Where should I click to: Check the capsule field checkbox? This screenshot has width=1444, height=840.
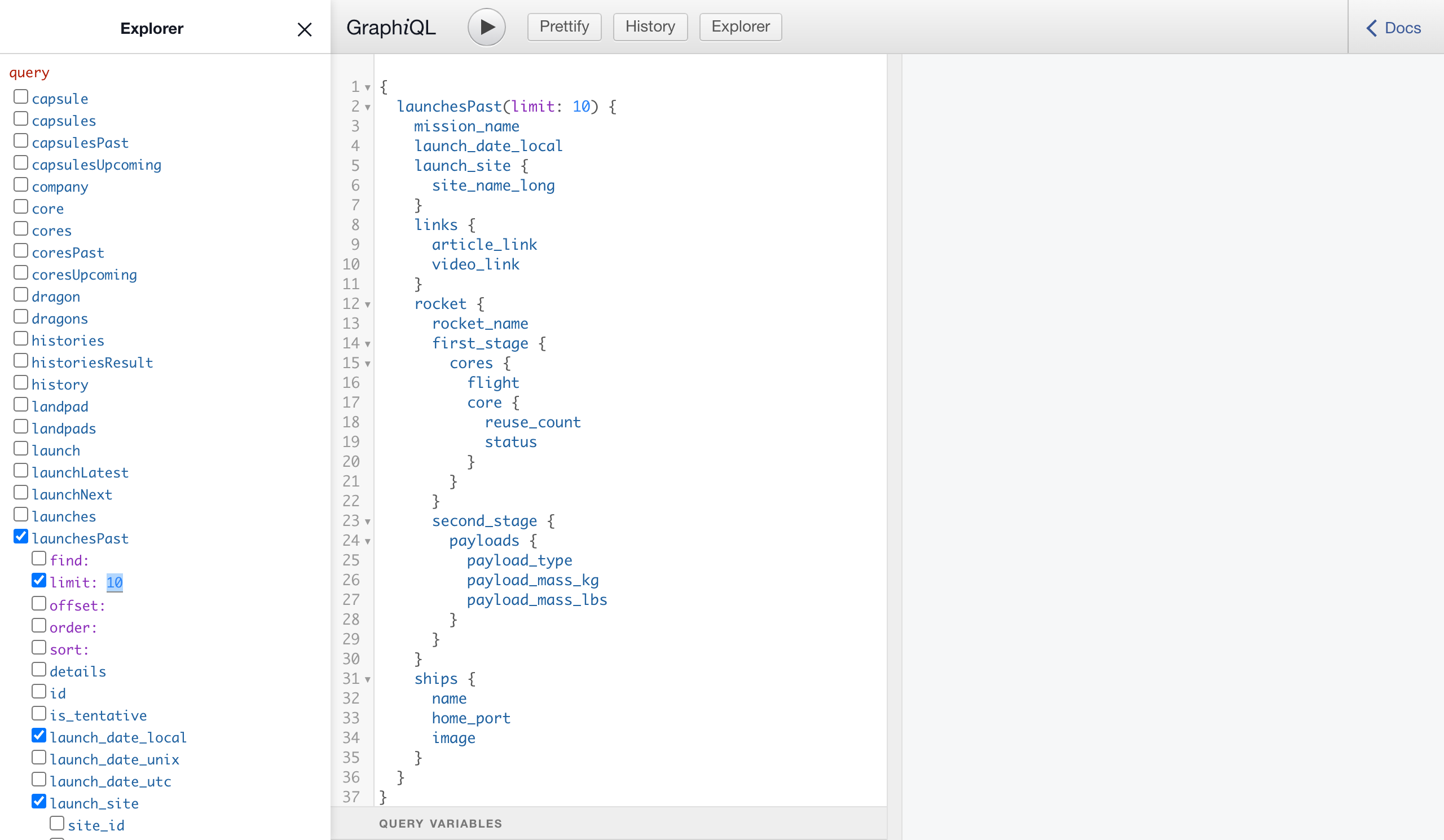click(21, 96)
